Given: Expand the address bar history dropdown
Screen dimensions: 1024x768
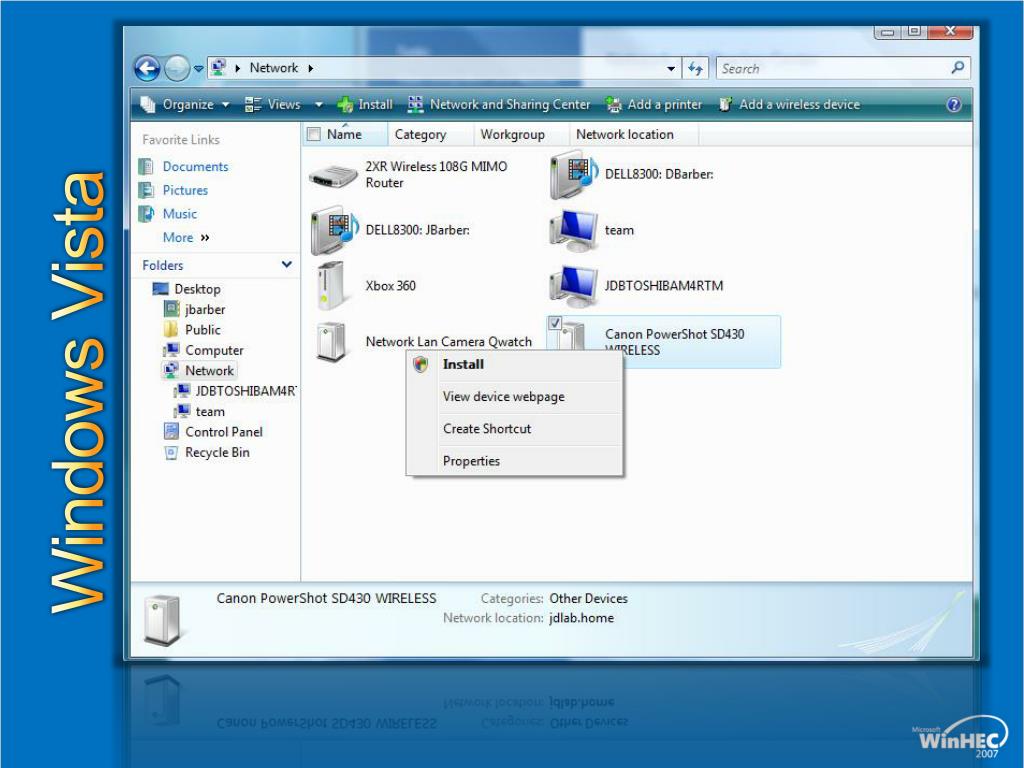Looking at the screenshot, I should 671,69.
